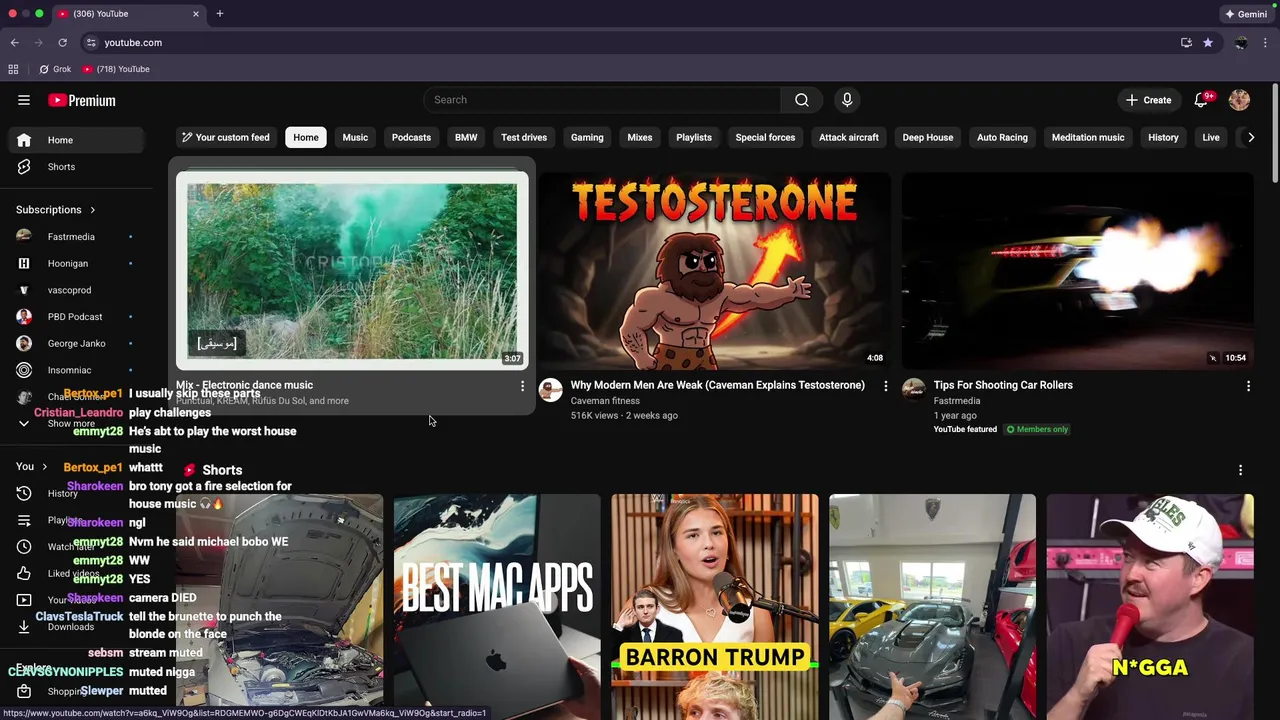This screenshot has width=1280, height=720.
Task: Open the account avatar menu
Action: pos(1239,100)
